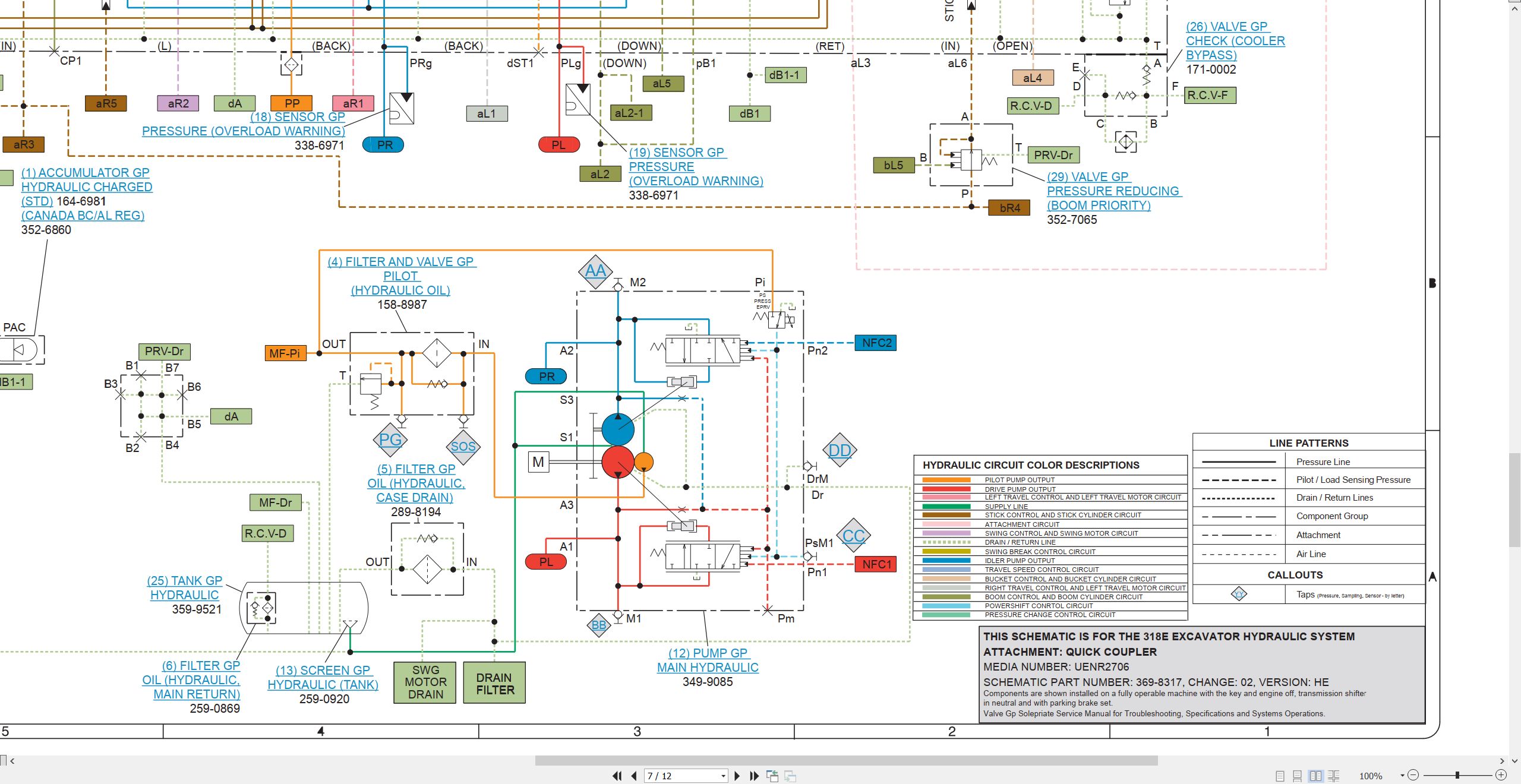This screenshot has height=784, width=1521.
Task: Click the AA tap diamond
Action: (595, 271)
